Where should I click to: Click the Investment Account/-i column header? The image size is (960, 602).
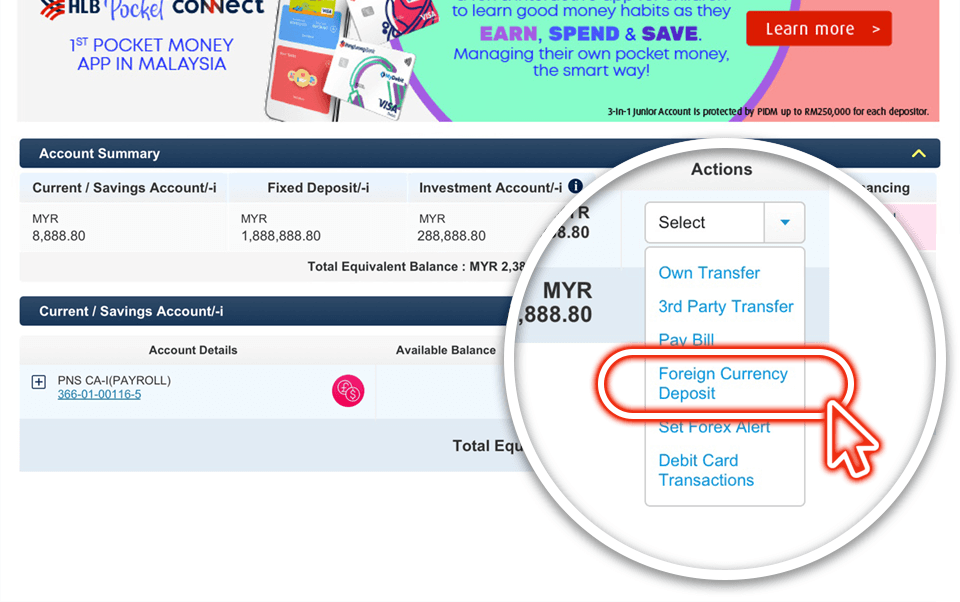click(490, 188)
